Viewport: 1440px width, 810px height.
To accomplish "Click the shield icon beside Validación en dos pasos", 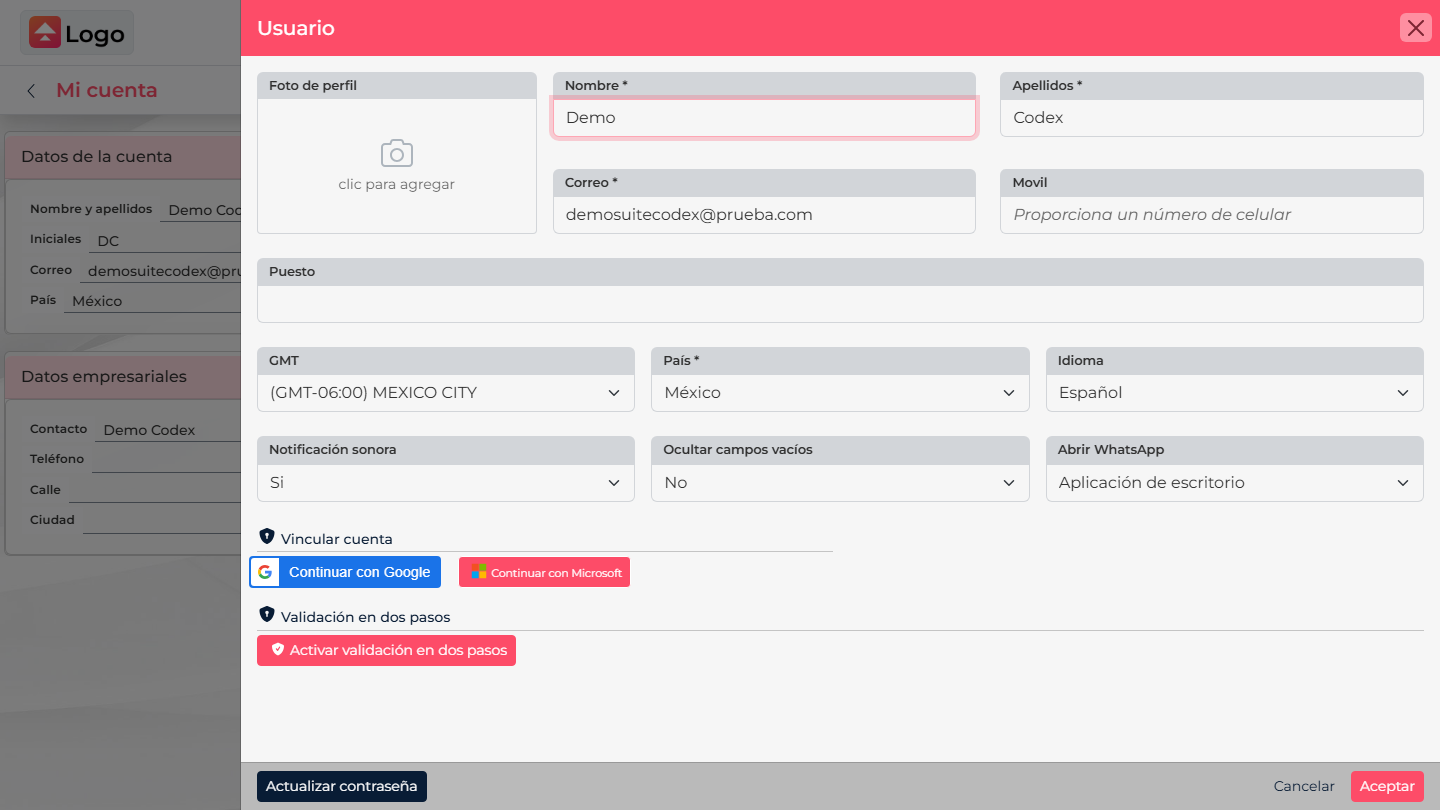I will pyautogui.click(x=266, y=615).
